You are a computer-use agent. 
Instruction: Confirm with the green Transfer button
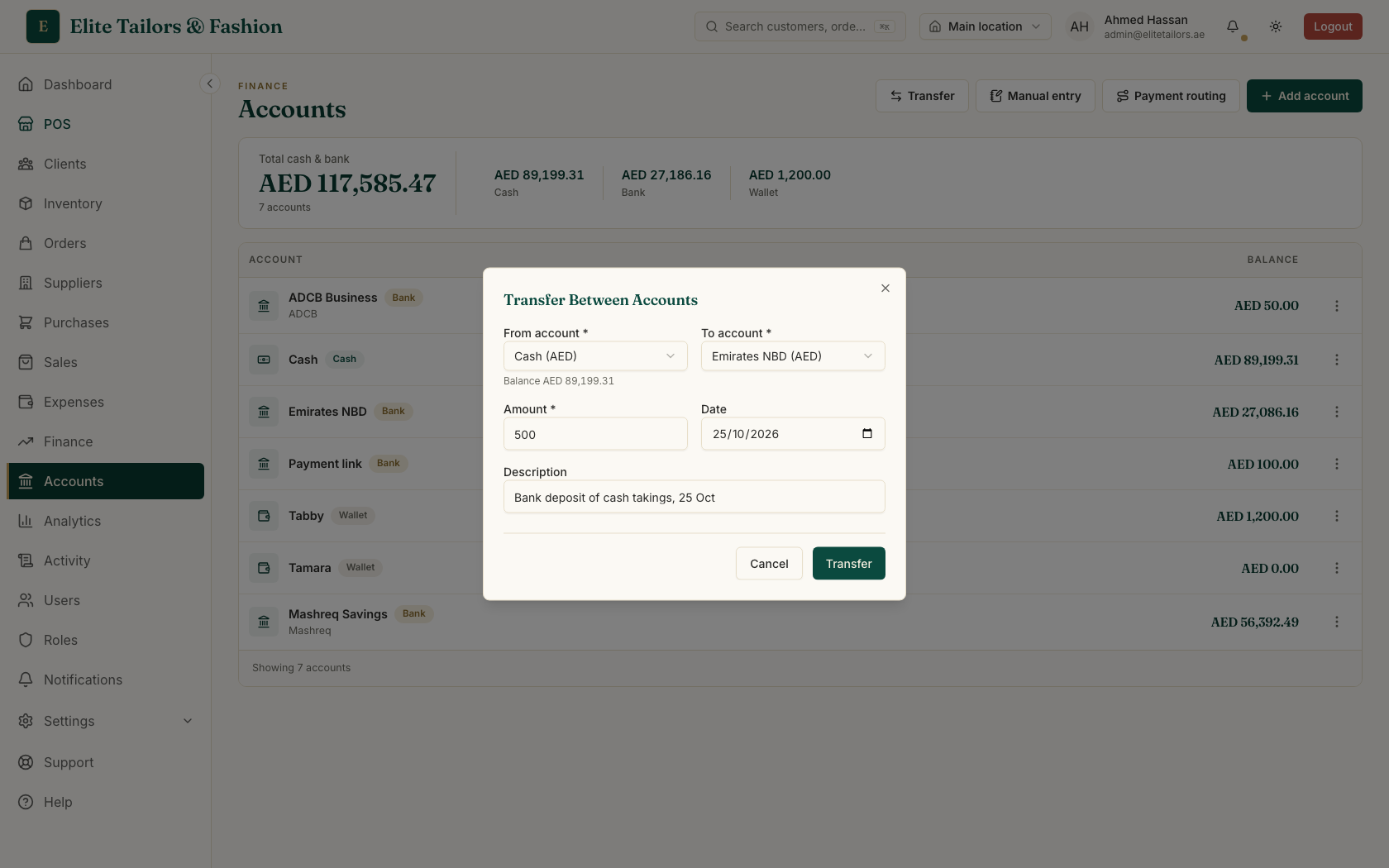click(x=849, y=564)
